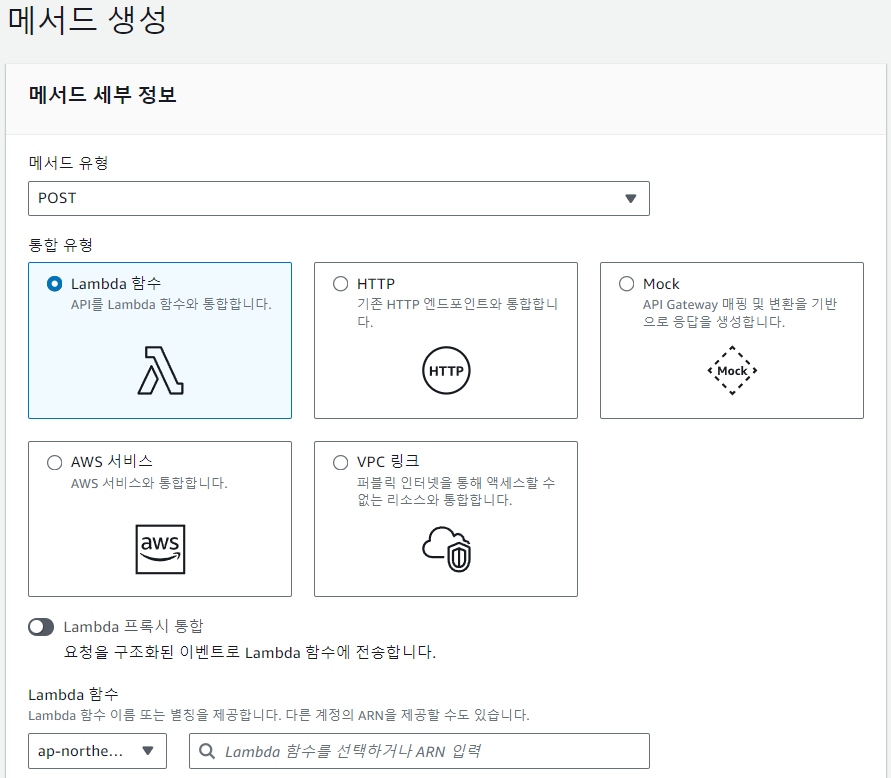The image size is (891, 778).
Task: Click the Lambda ARN help text
Action: coord(278,715)
